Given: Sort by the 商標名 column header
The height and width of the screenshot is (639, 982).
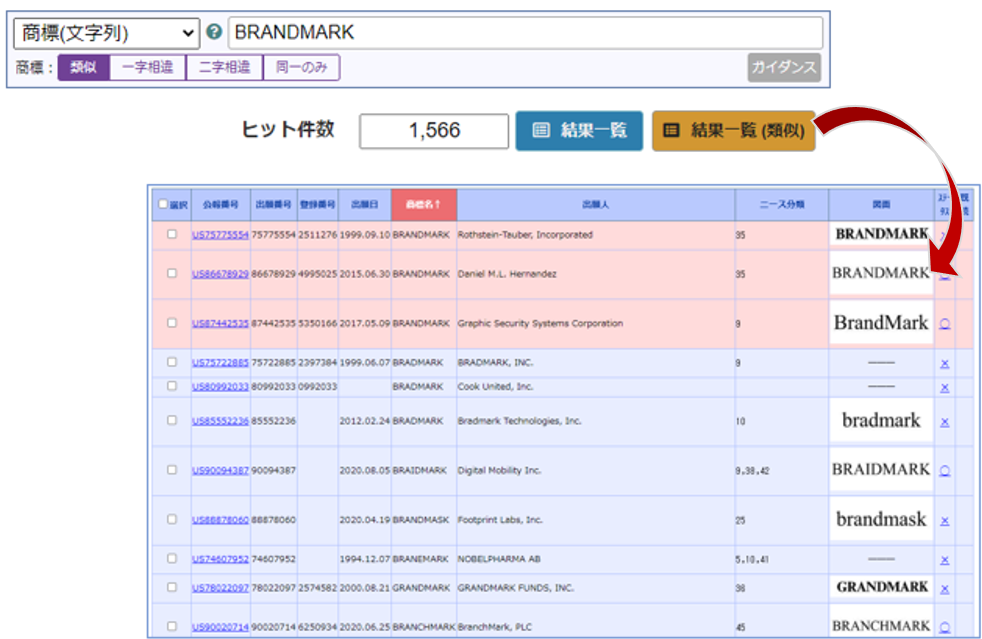Looking at the screenshot, I should click(x=424, y=205).
